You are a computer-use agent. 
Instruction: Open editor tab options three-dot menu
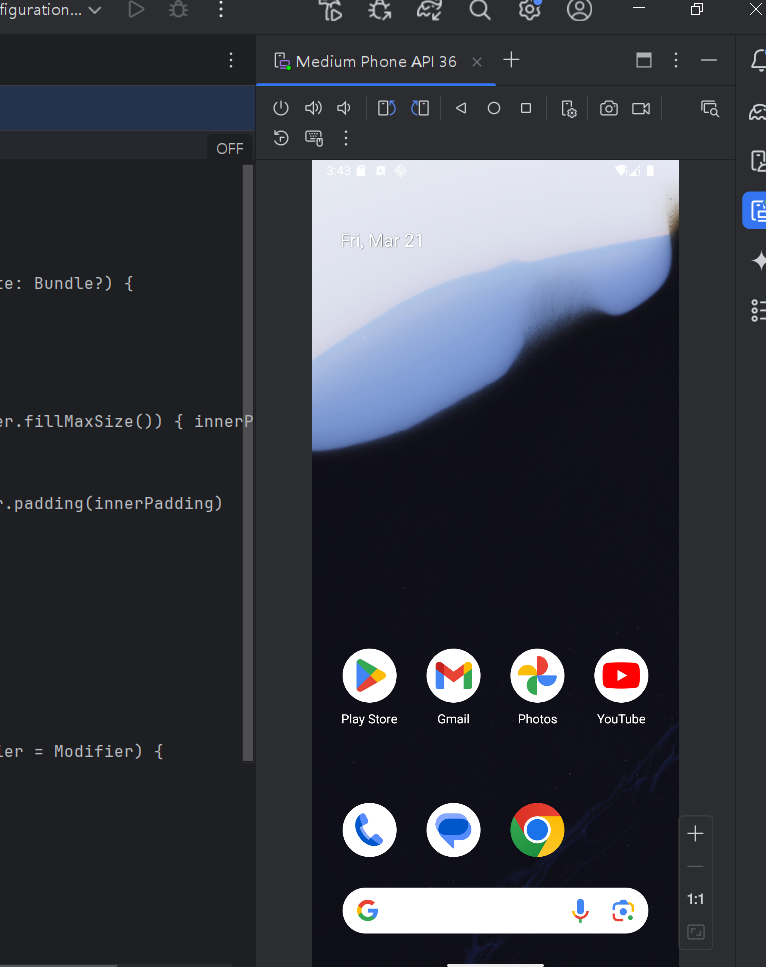pos(231,60)
